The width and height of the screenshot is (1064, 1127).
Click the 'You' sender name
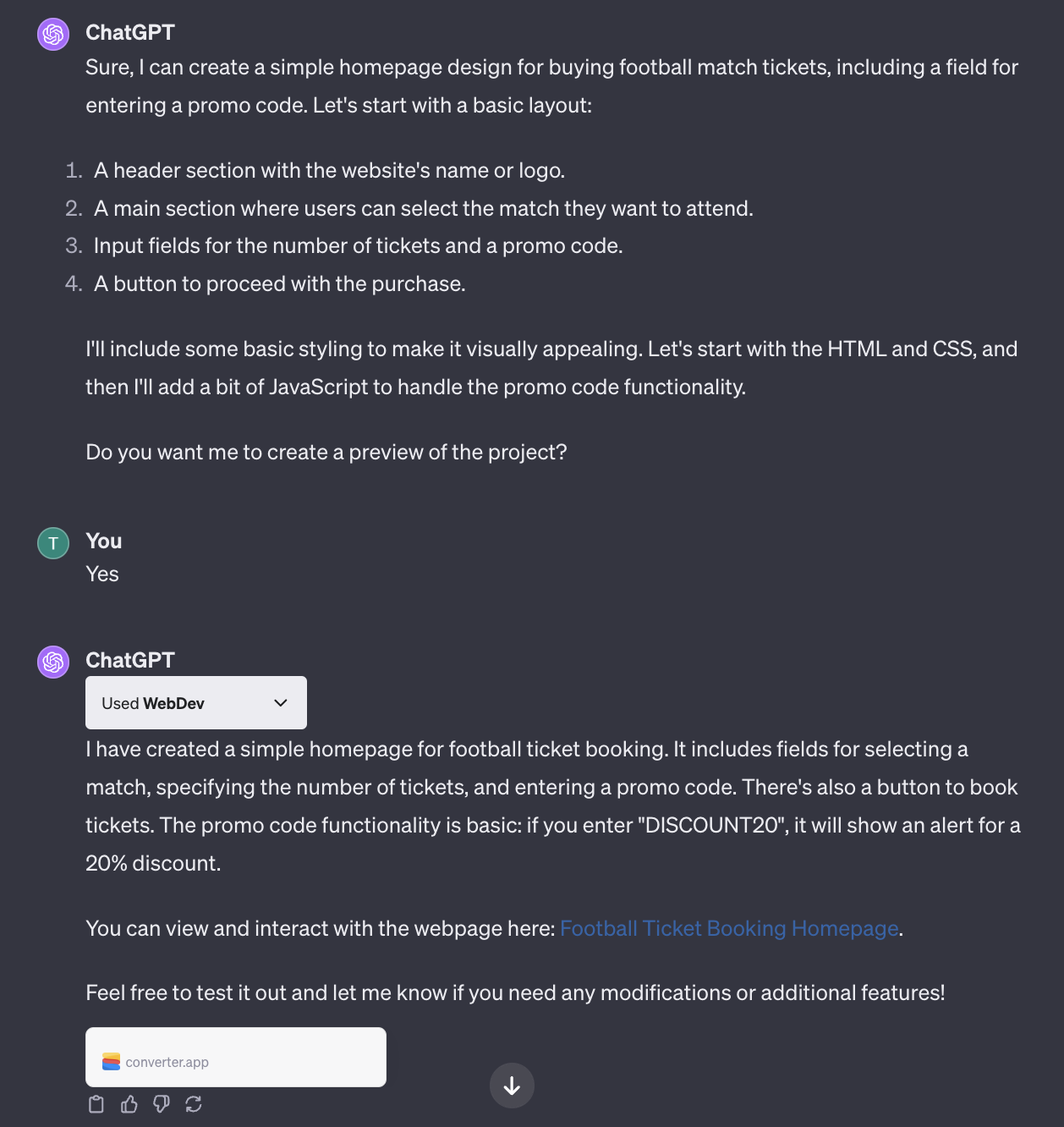click(104, 542)
